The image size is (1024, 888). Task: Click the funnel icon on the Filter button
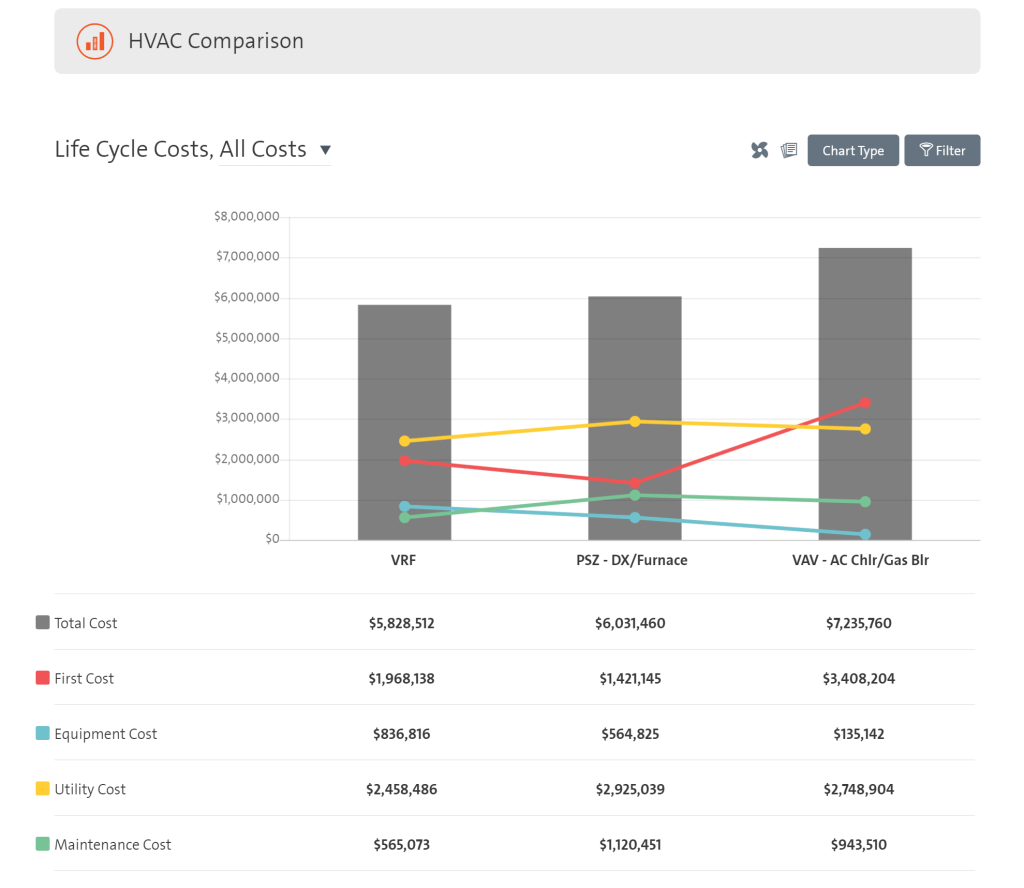(925, 150)
